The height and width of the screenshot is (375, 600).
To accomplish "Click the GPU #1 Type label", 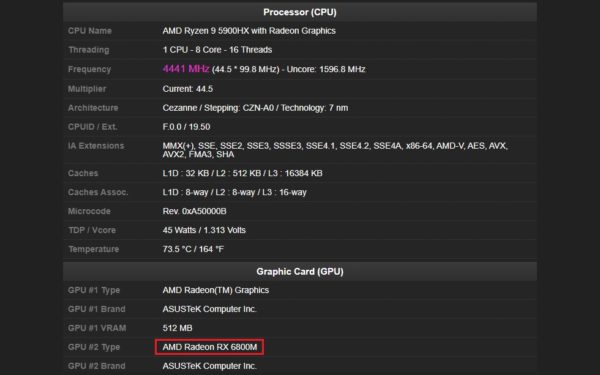I will [94, 290].
